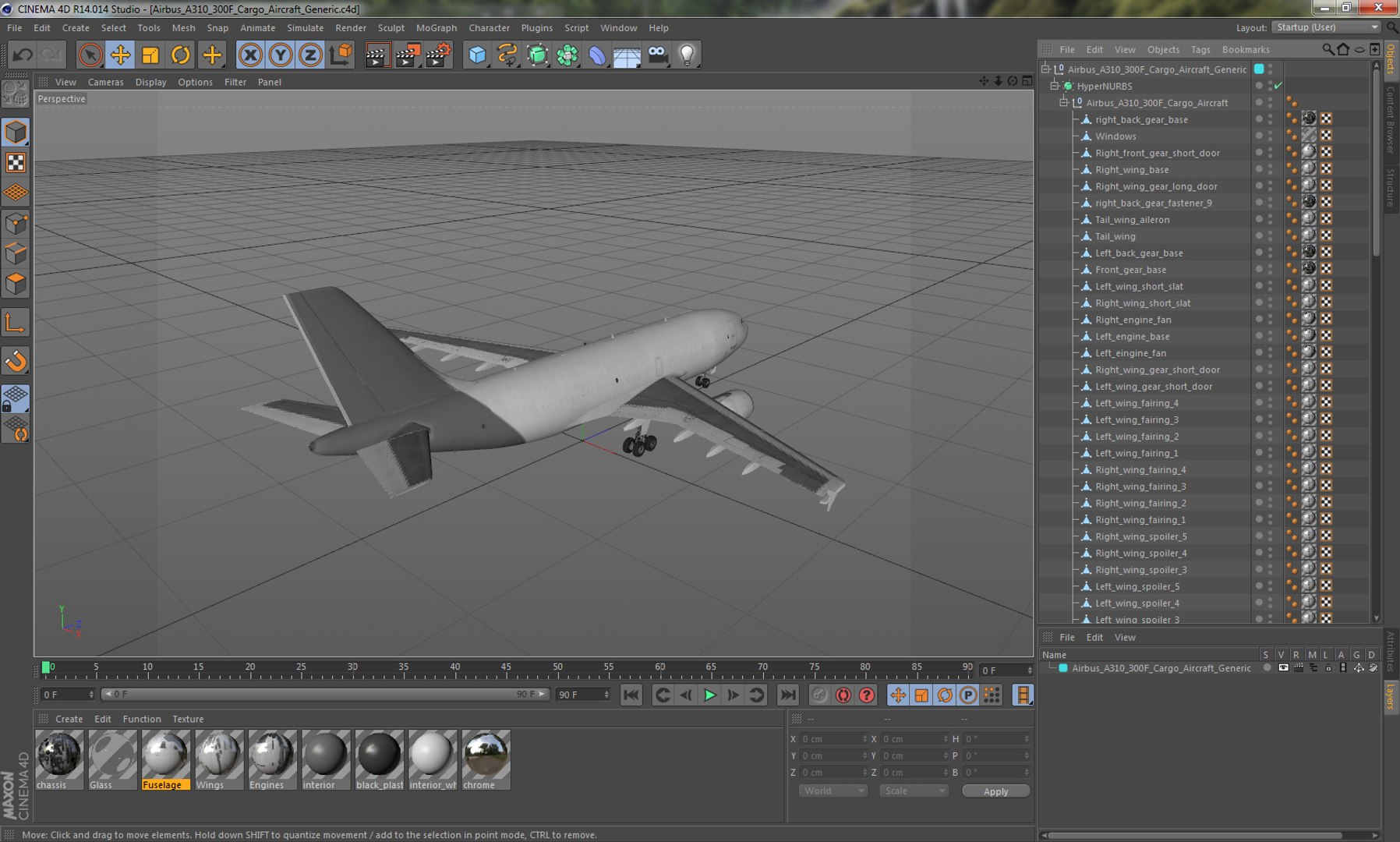
Task: Toggle Z axis lock
Action: pos(310,55)
